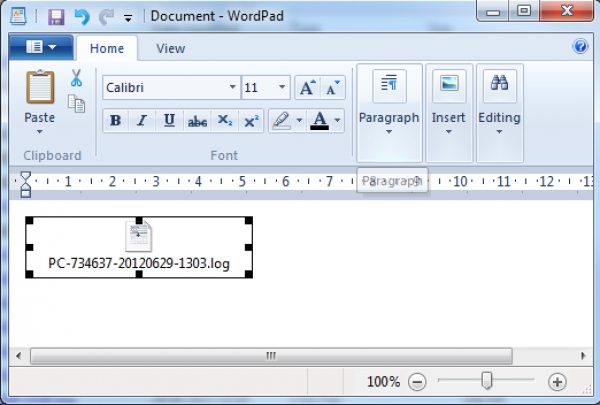The image size is (600, 405).
Task: Select the embedded PC-734637-20120629-1303.log object
Action: click(x=139, y=247)
